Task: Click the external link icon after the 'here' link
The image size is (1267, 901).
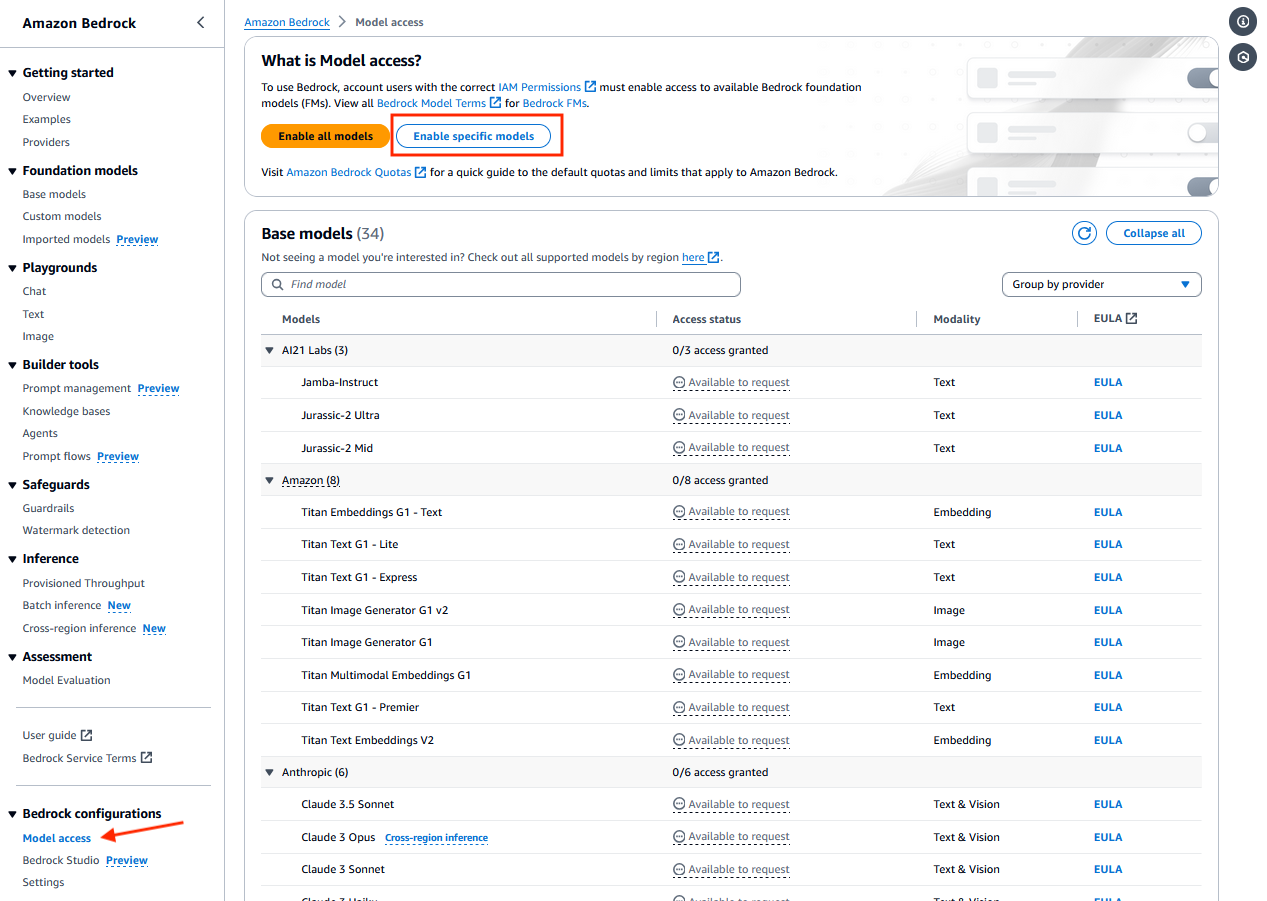Action: pyautogui.click(x=714, y=257)
